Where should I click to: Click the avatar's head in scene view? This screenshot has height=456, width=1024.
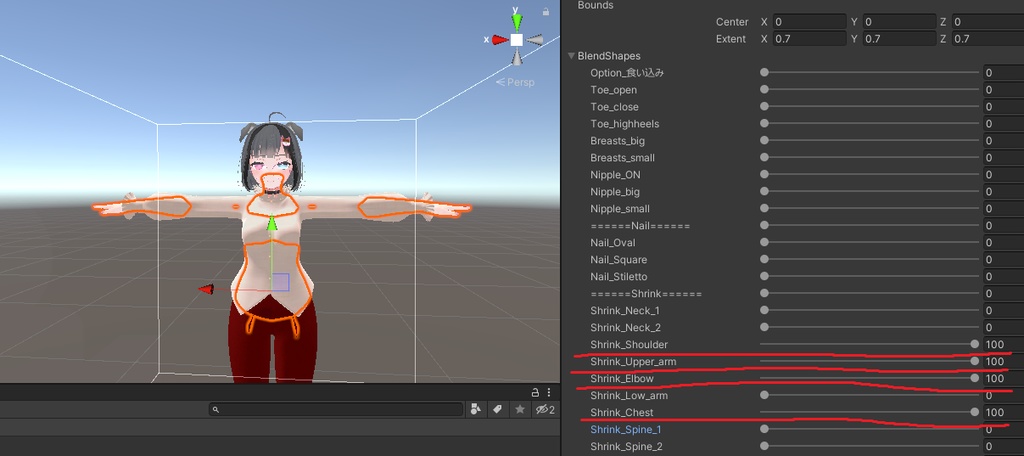click(270, 155)
